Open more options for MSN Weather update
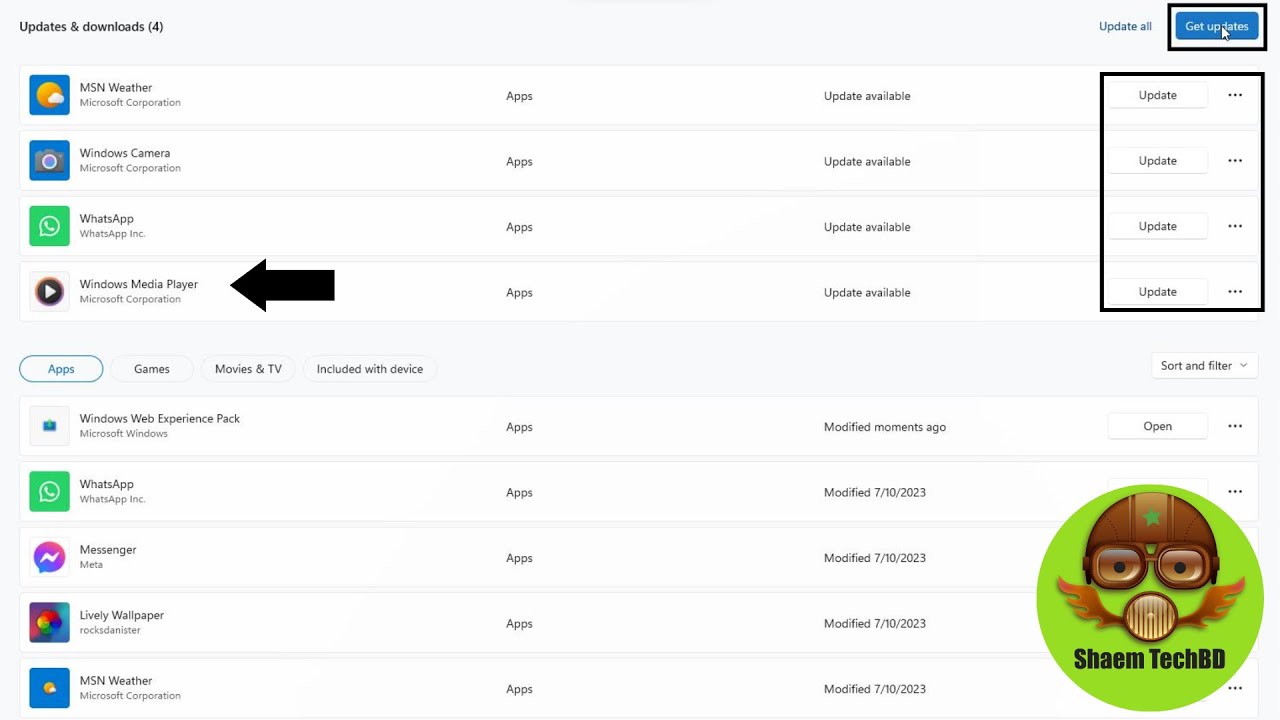Image resolution: width=1280 pixels, height=720 pixels. pyautogui.click(x=1235, y=95)
